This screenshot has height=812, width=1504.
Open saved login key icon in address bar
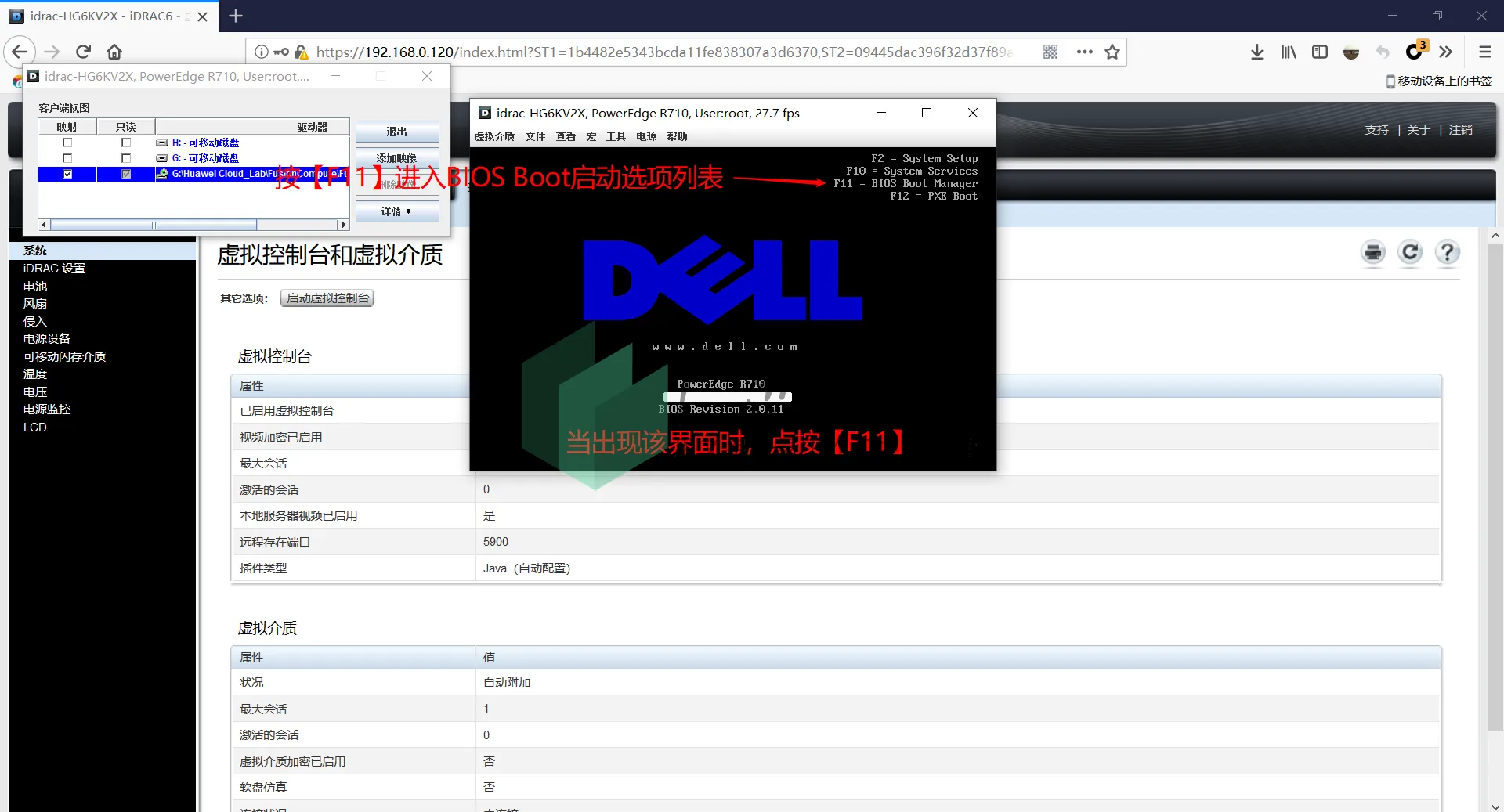coord(280,52)
